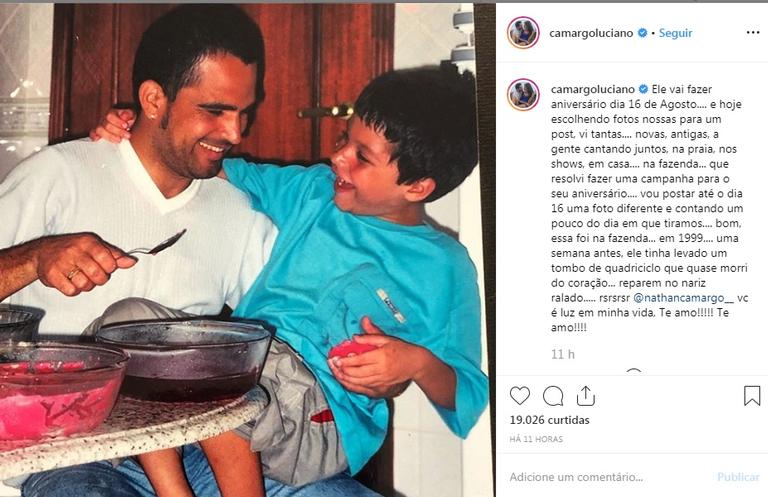768x497 pixels.
Task: Open the 11 h caption timestamp
Action: 563,354
